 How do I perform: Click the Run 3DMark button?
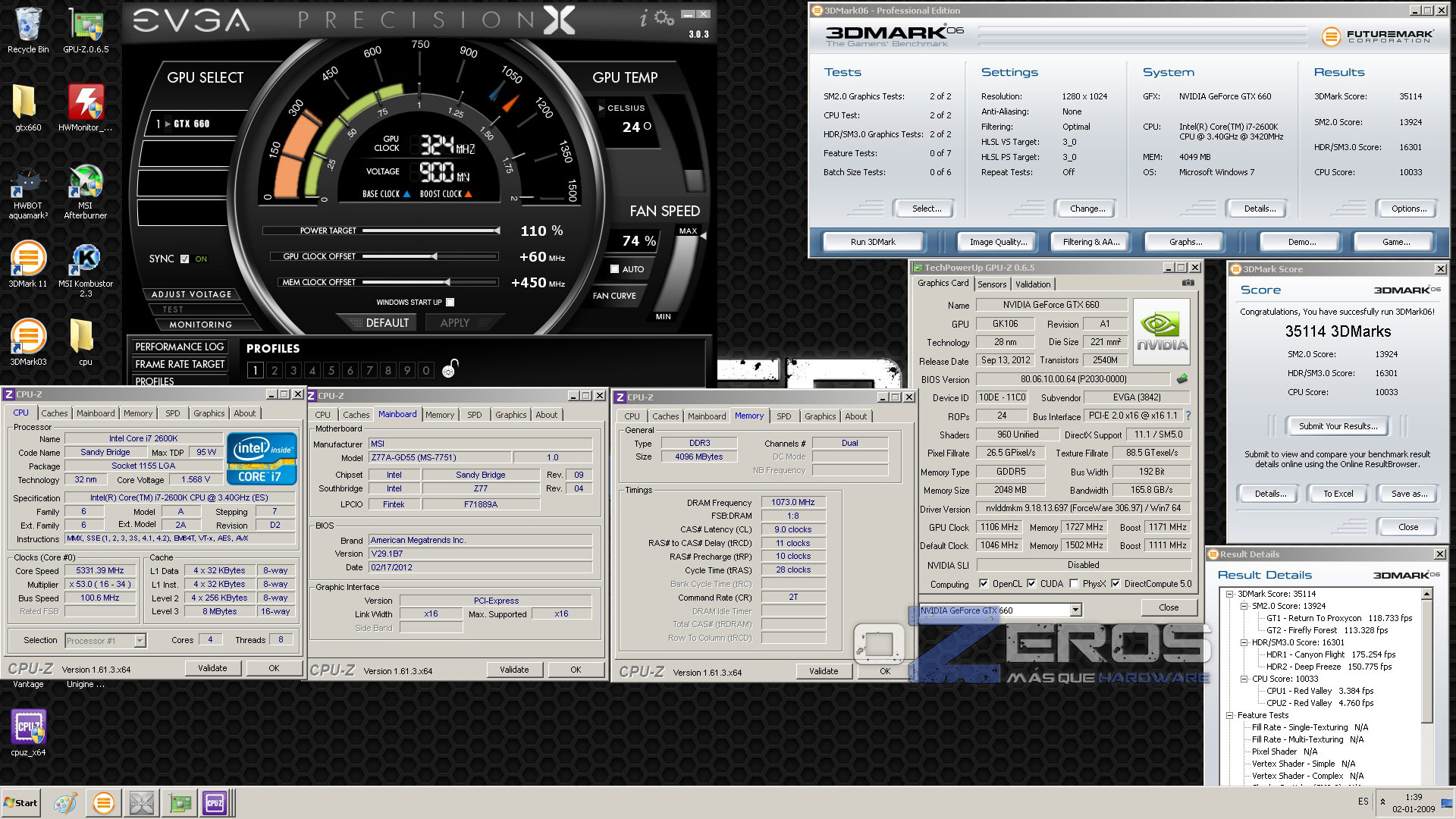[872, 242]
